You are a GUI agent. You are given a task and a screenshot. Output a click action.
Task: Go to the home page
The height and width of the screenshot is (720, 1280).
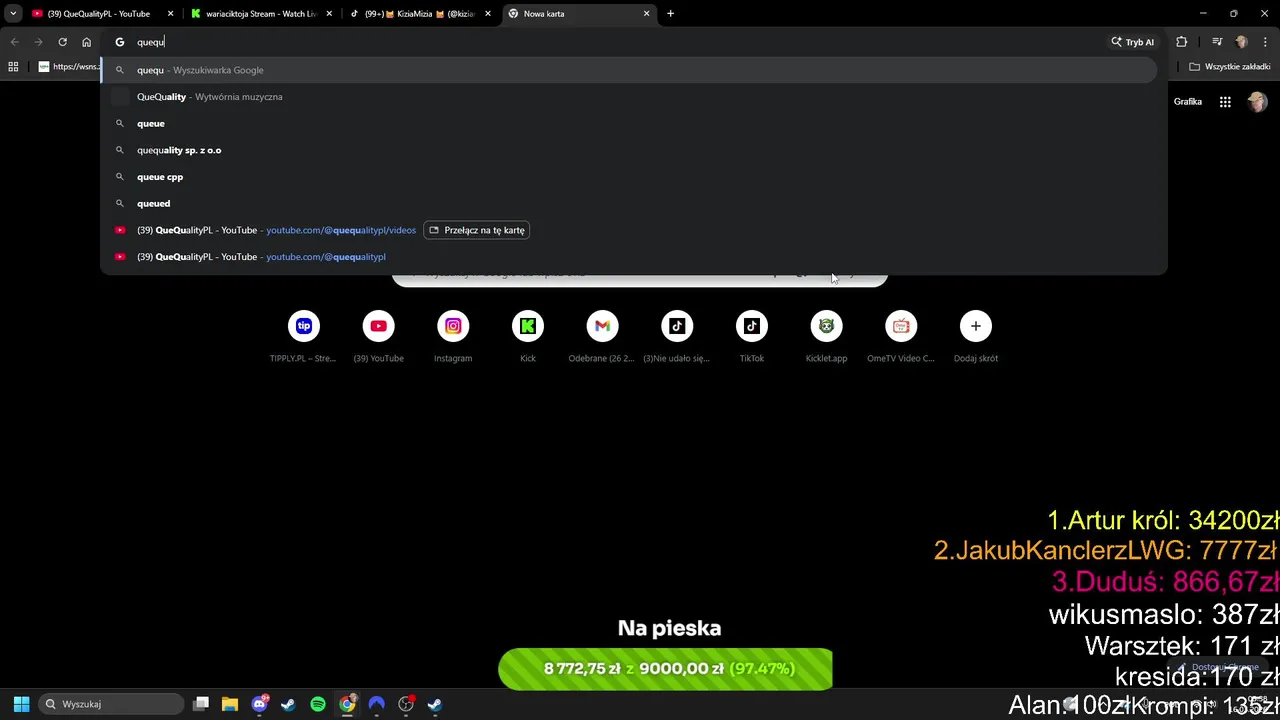click(x=86, y=42)
